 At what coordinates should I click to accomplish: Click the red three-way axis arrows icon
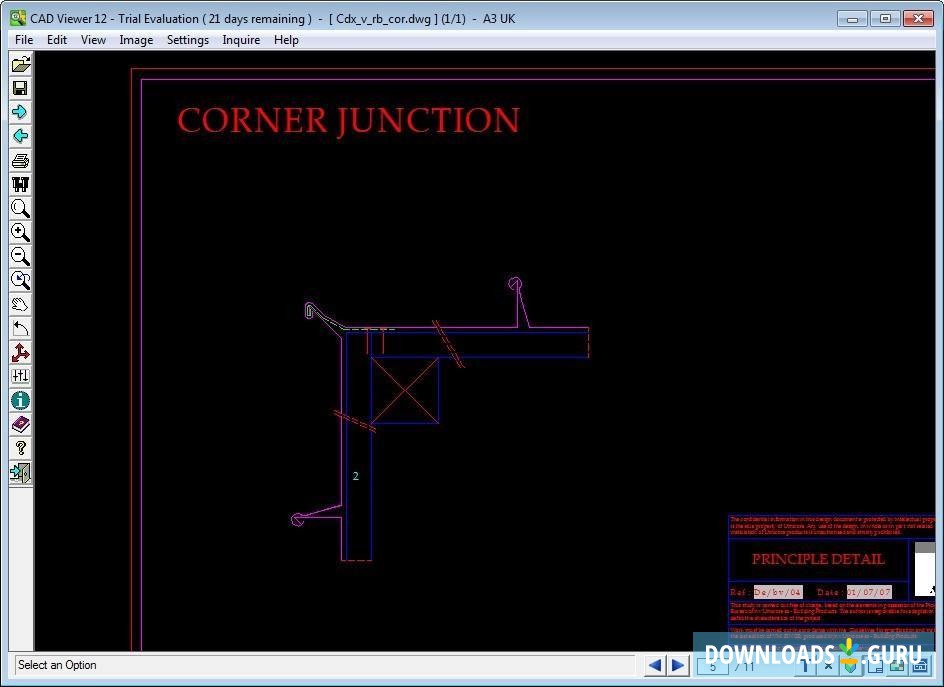20,353
